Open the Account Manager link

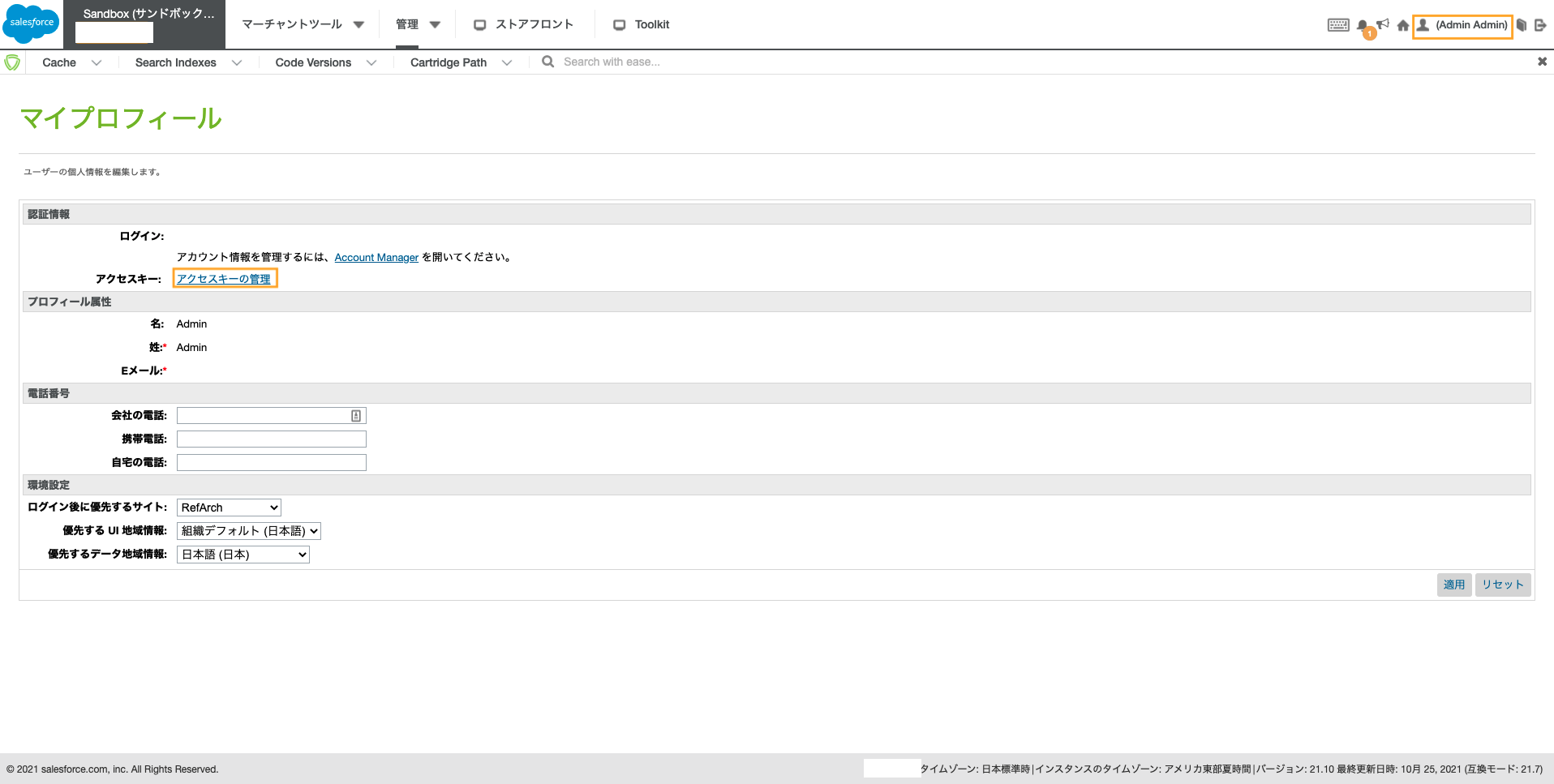click(376, 257)
